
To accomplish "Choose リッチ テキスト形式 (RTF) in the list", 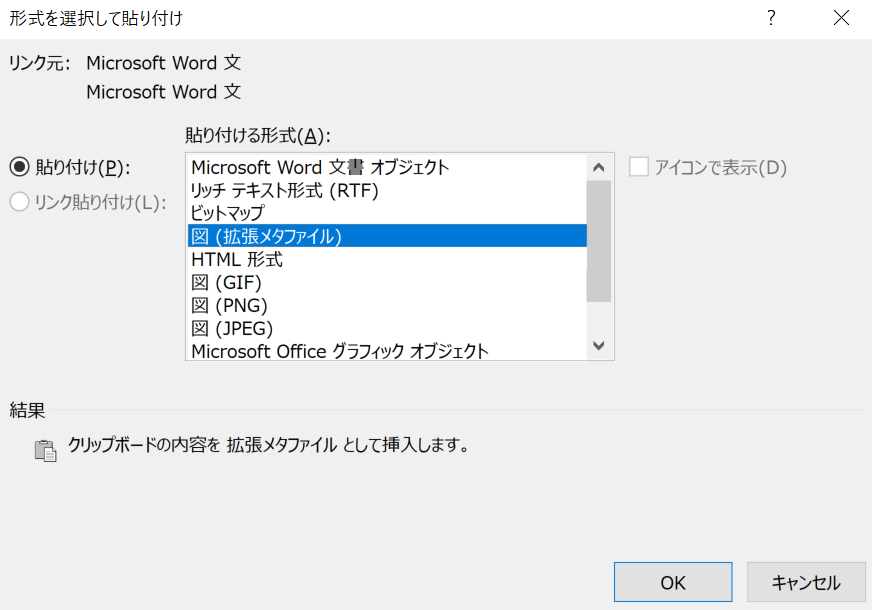I will (x=387, y=190).
